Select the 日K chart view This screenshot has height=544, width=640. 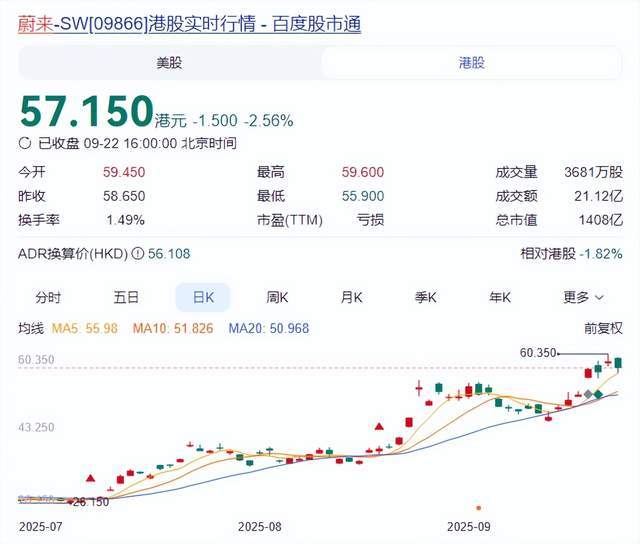click(x=203, y=297)
